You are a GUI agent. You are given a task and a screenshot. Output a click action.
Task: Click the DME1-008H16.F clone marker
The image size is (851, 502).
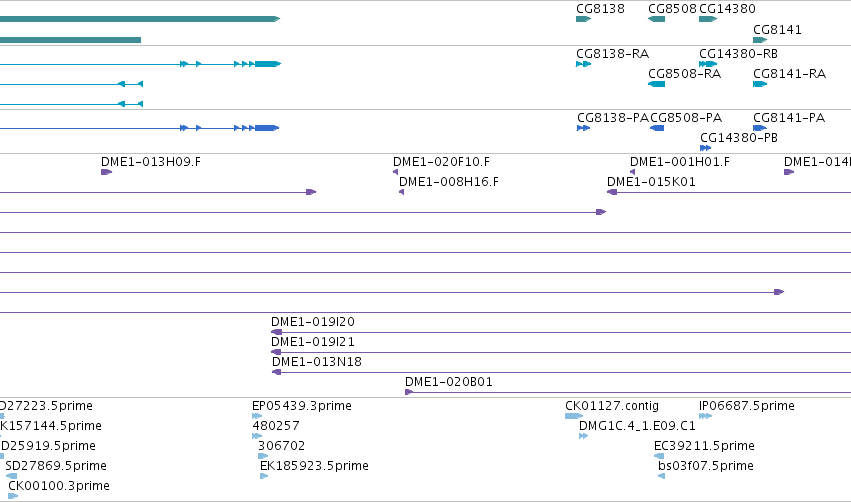pos(402,192)
